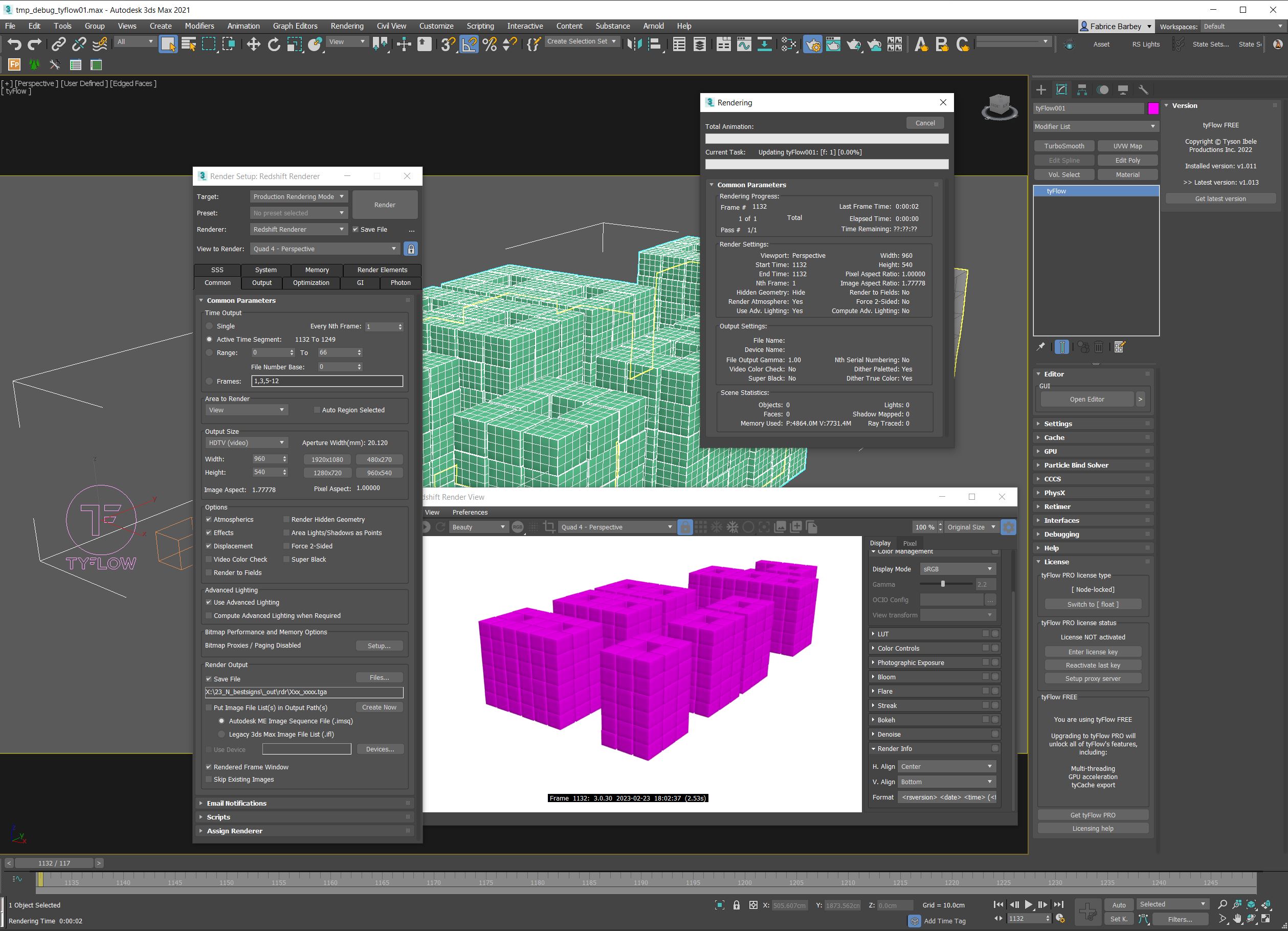Select the Frames radio button
The width and height of the screenshot is (1288, 931).
coord(210,381)
